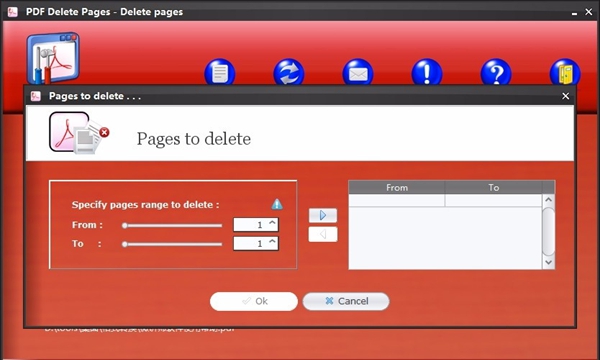The image size is (600, 360).
Task: Click the PDF Delete Pages title bar icon
Action: click(x=13, y=12)
